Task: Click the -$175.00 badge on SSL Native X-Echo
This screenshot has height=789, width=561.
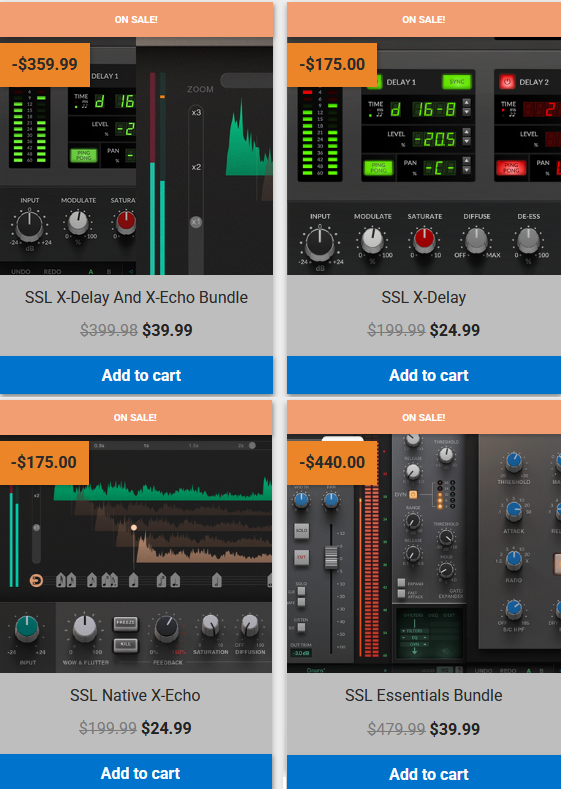Action: coord(44,462)
